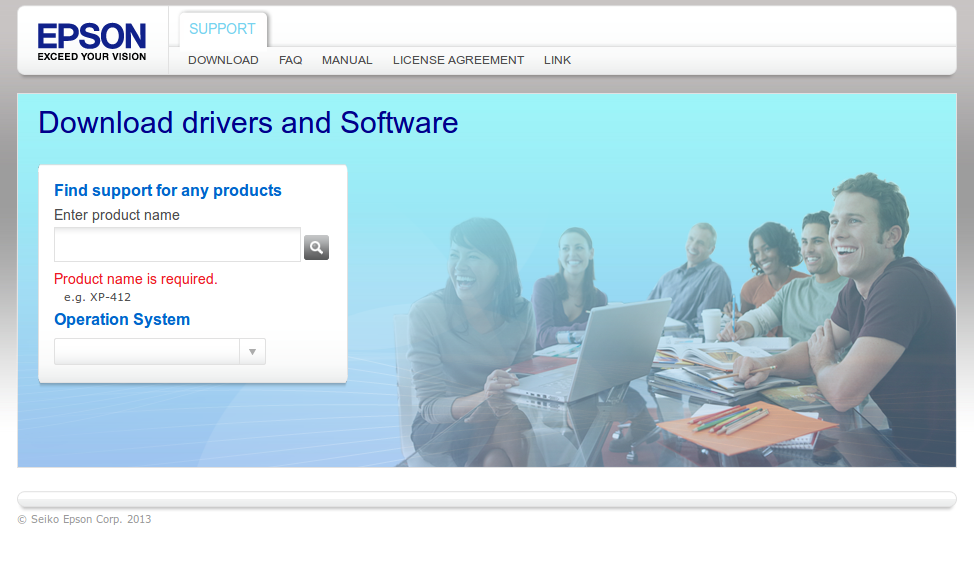The width and height of the screenshot is (974, 581).
Task: Select the SUPPORT tab
Action: click(222, 29)
